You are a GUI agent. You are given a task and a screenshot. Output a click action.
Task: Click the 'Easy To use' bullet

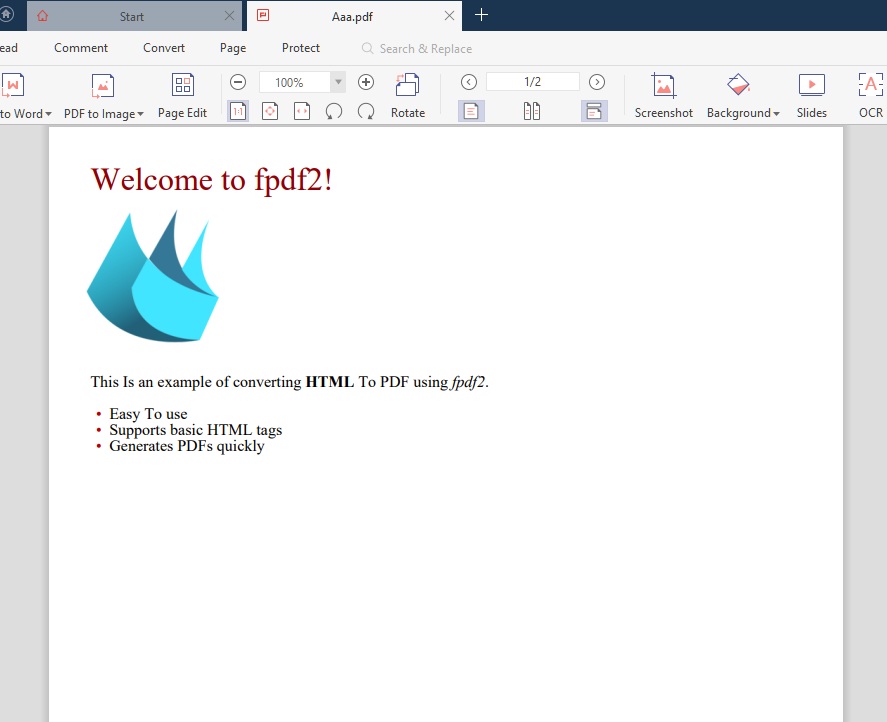tap(148, 414)
